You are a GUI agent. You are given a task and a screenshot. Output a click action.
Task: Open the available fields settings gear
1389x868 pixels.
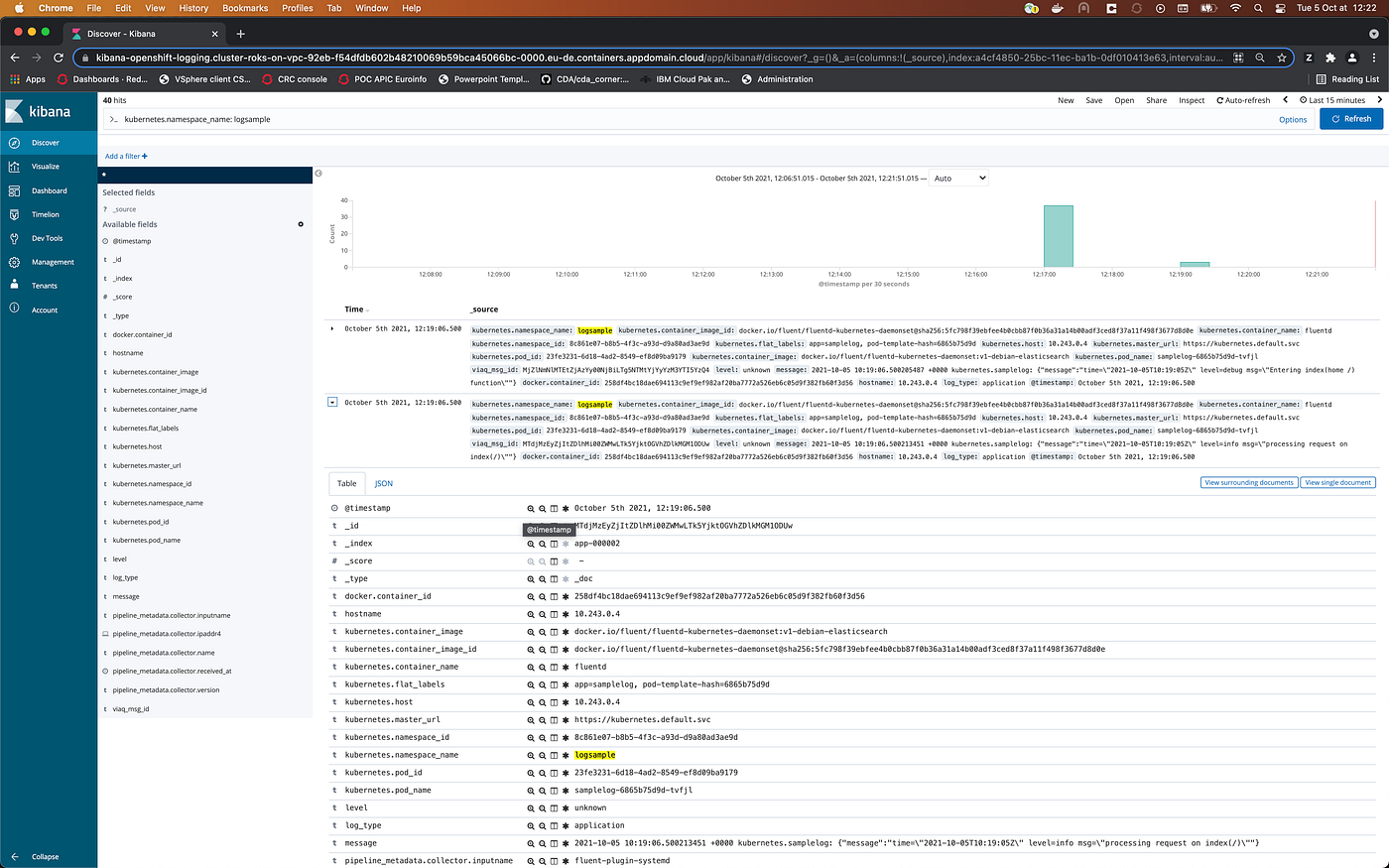[x=301, y=224]
